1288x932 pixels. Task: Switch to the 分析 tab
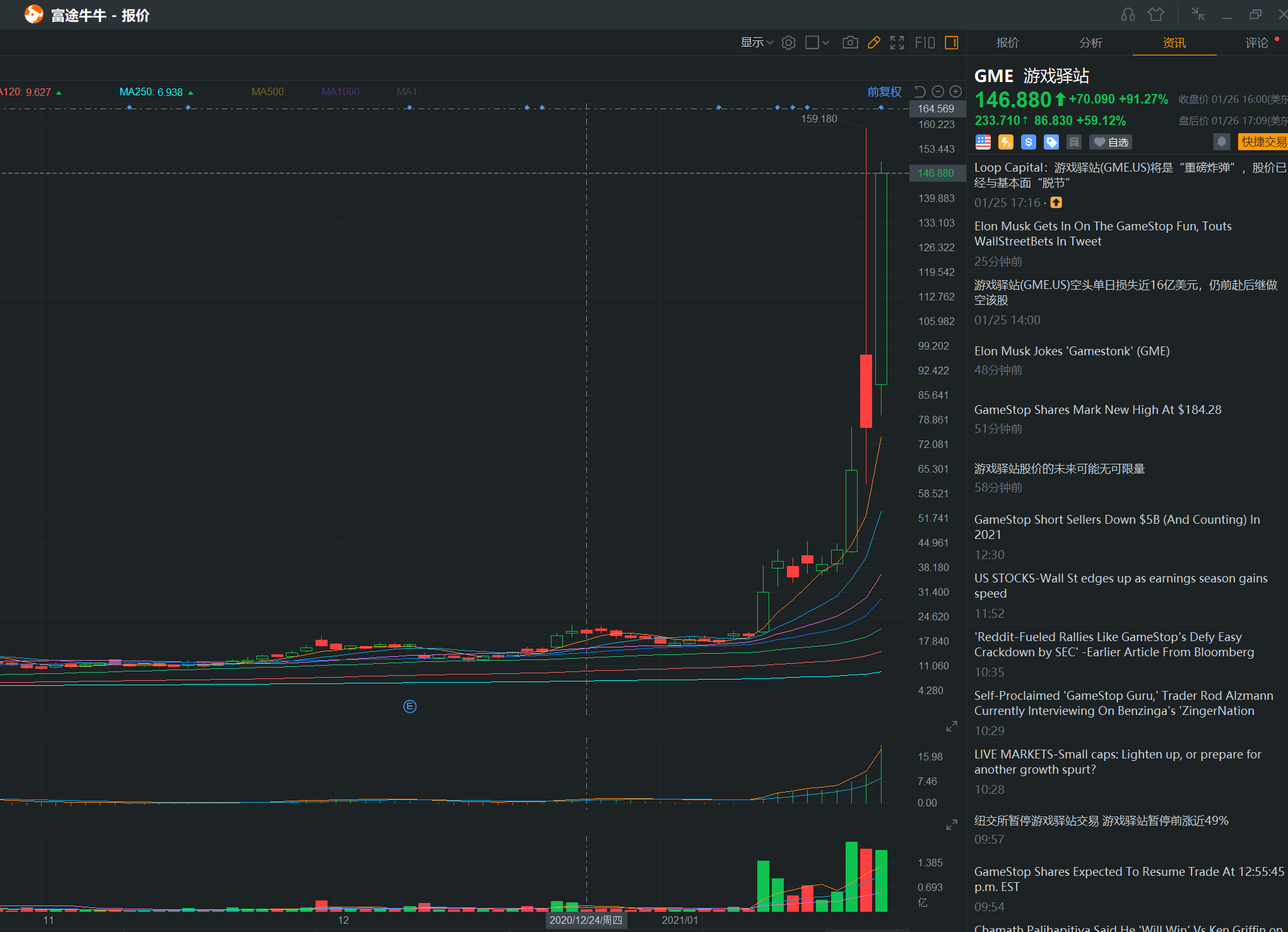(x=1090, y=42)
